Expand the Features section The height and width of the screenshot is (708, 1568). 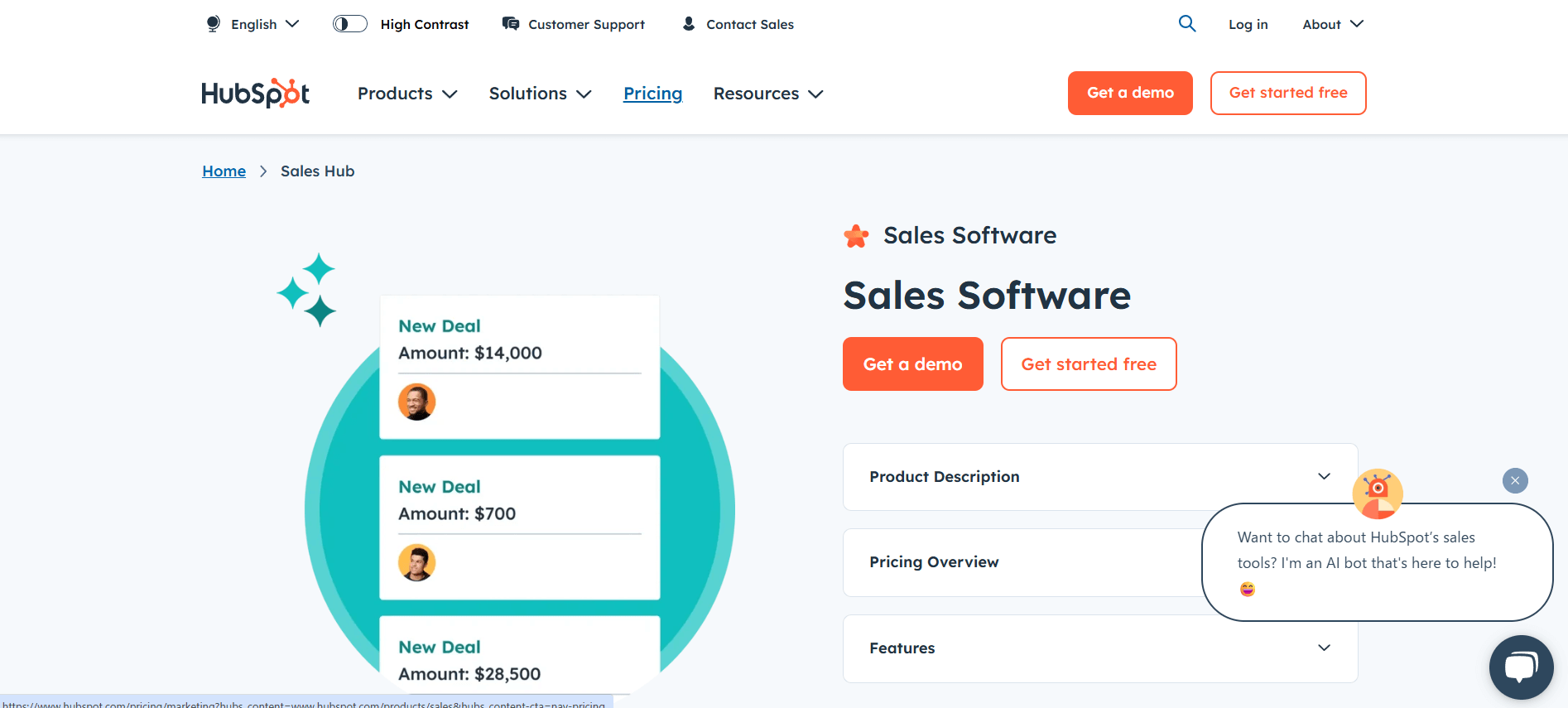(x=1100, y=648)
